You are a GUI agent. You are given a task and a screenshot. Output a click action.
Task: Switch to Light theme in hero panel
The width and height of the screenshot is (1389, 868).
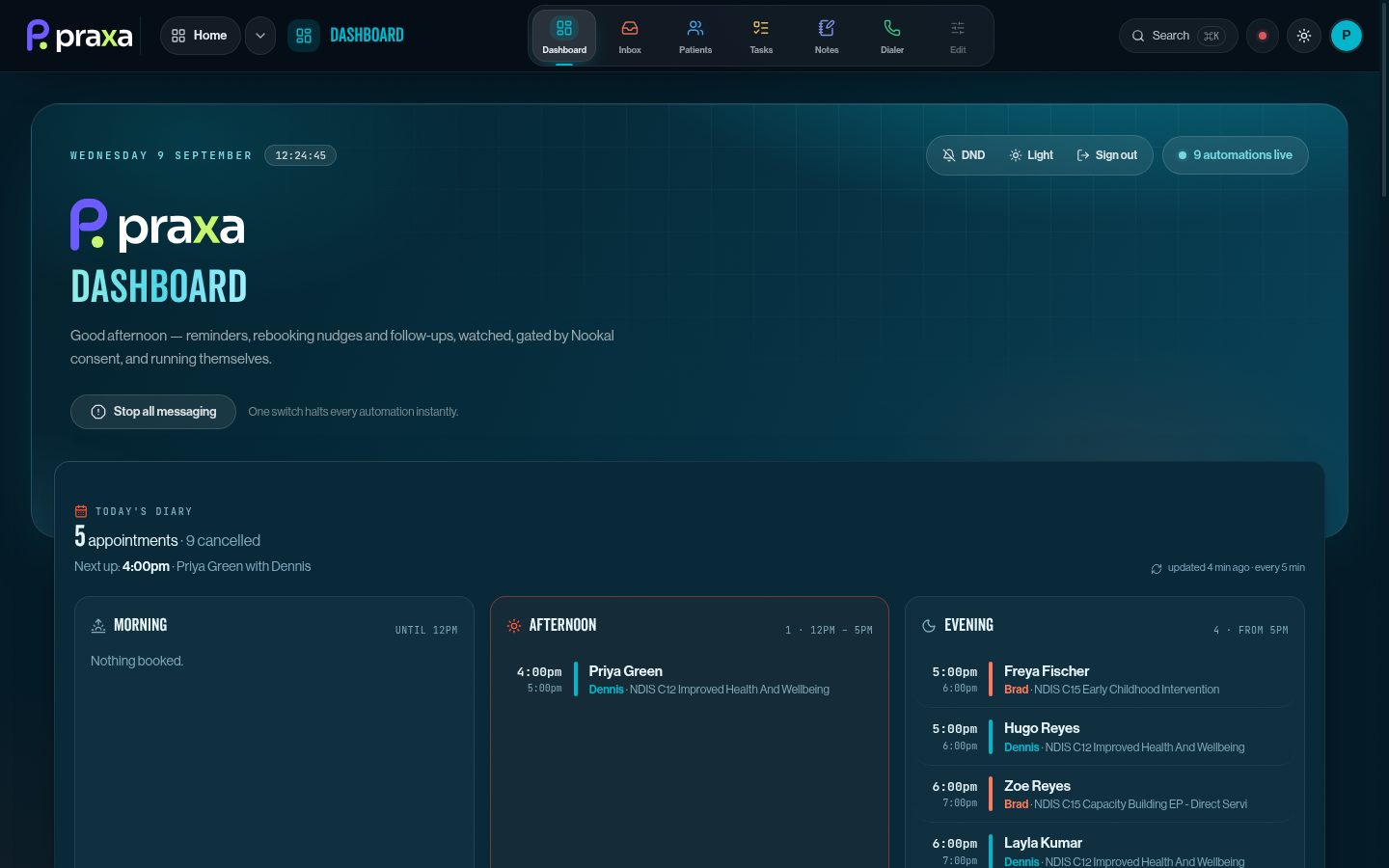(1031, 155)
